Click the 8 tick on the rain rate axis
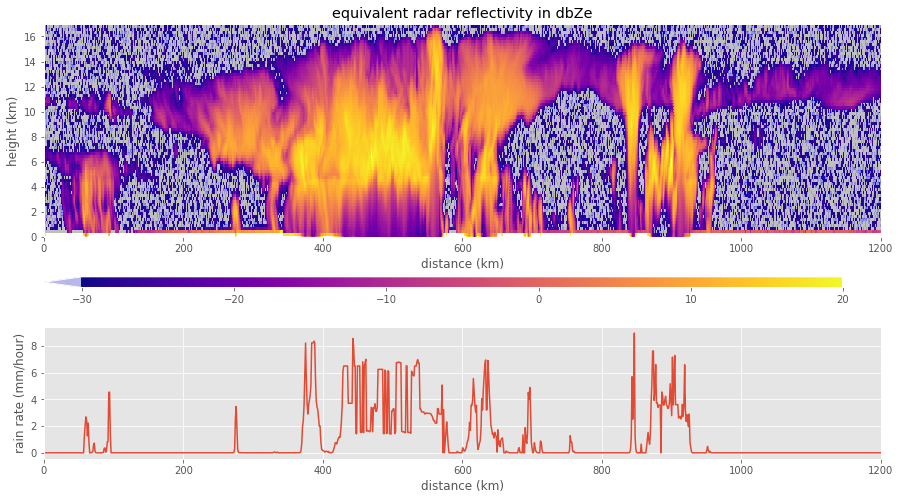 [33, 346]
